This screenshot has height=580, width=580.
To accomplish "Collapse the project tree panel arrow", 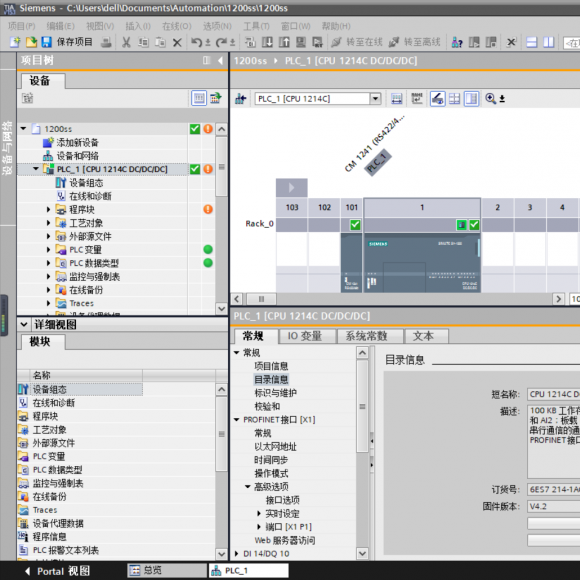I will [x=220, y=60].
